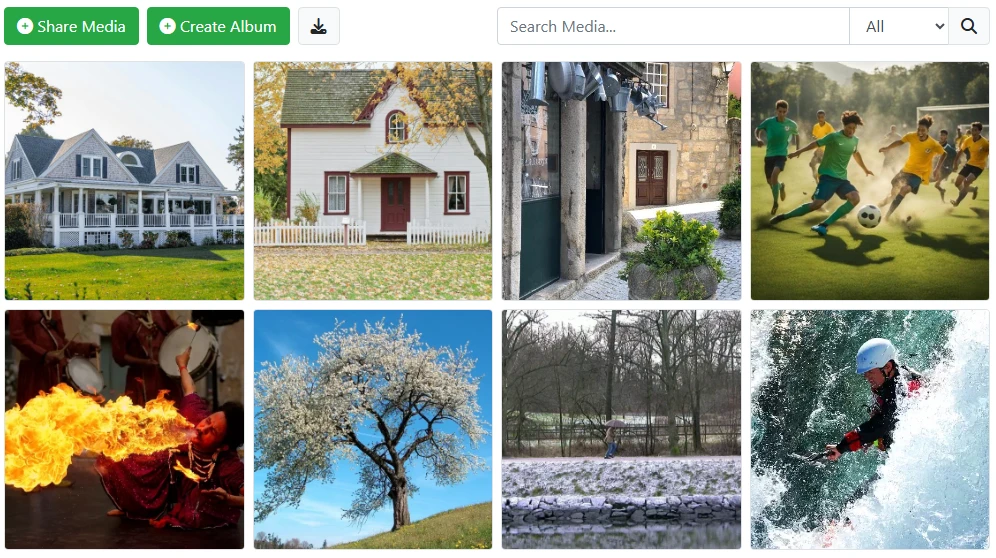996x558 pixels.
Task: Click the plus icon on Create Album
Action: point(167,26)
